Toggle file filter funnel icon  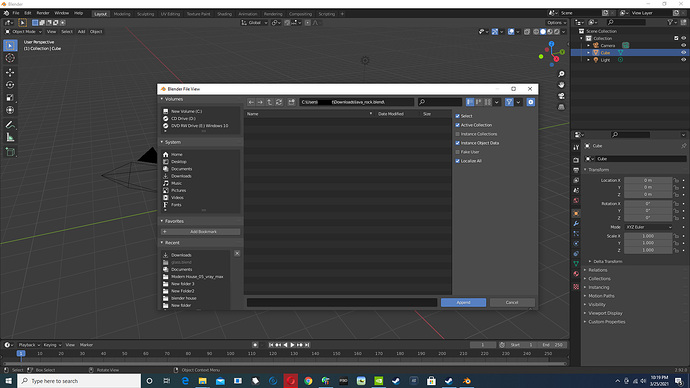[x=509, y=102]
